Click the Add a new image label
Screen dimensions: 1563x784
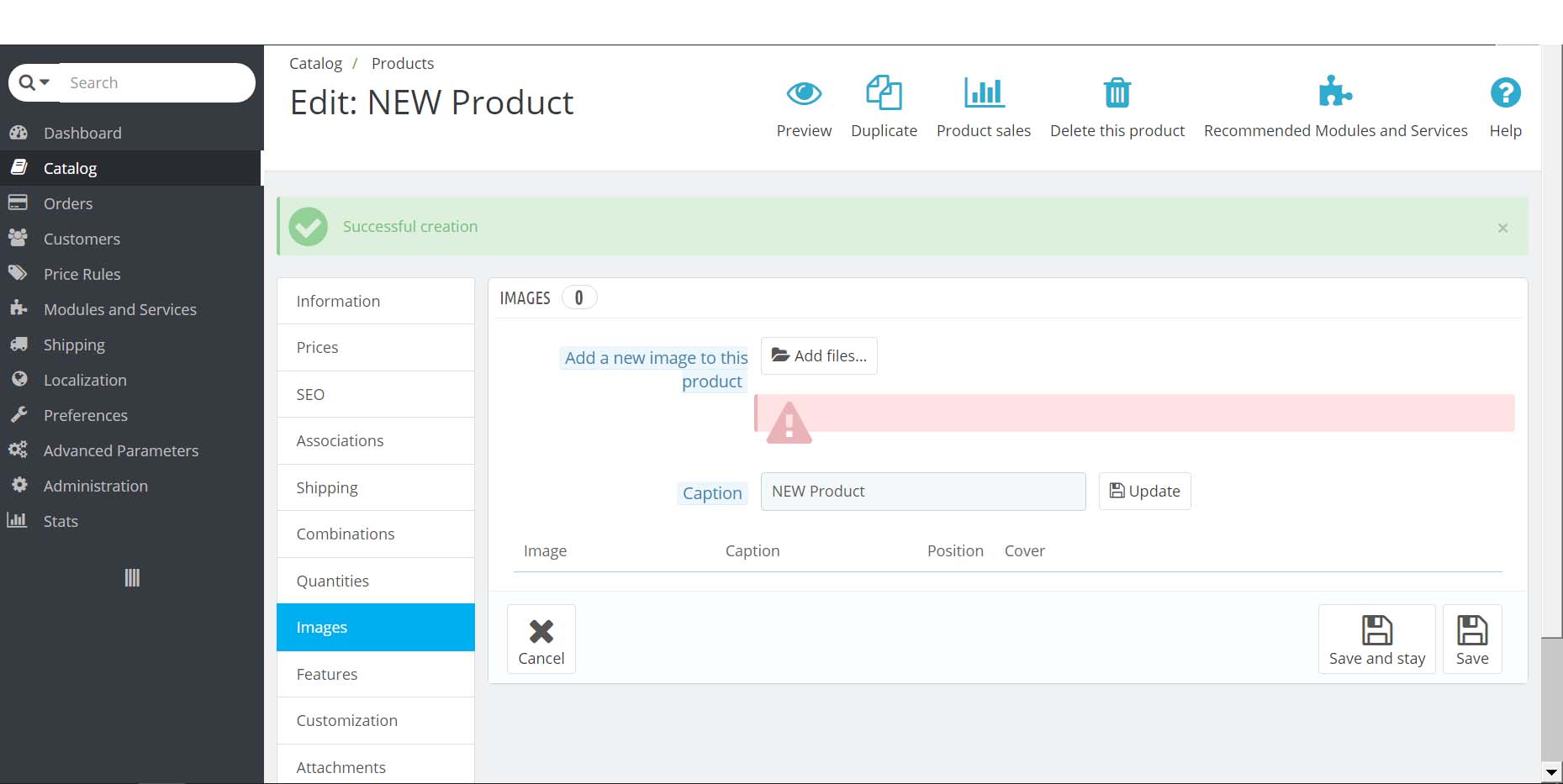click(655, 370)
